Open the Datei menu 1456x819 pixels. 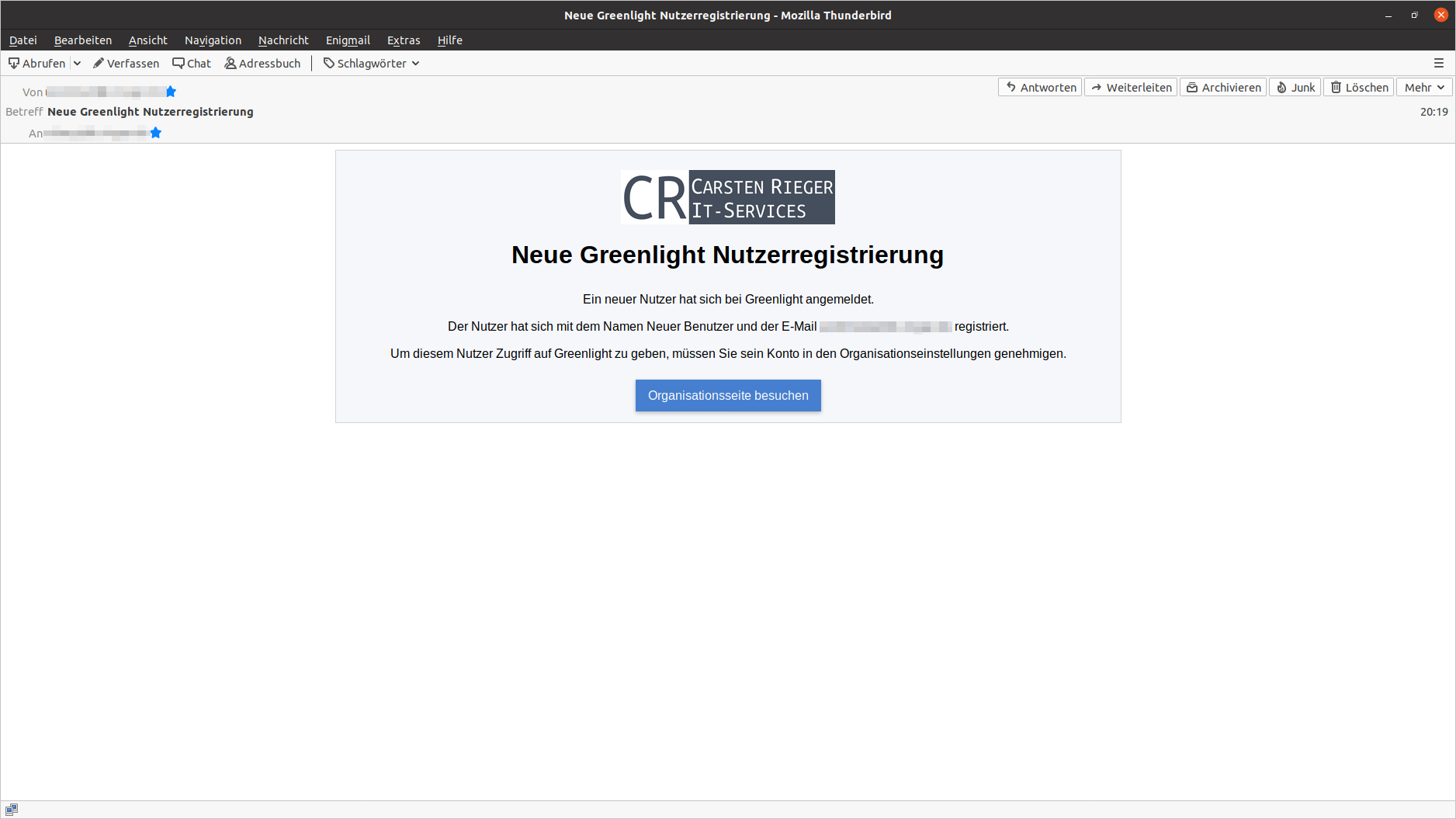[x=23, y=40]
